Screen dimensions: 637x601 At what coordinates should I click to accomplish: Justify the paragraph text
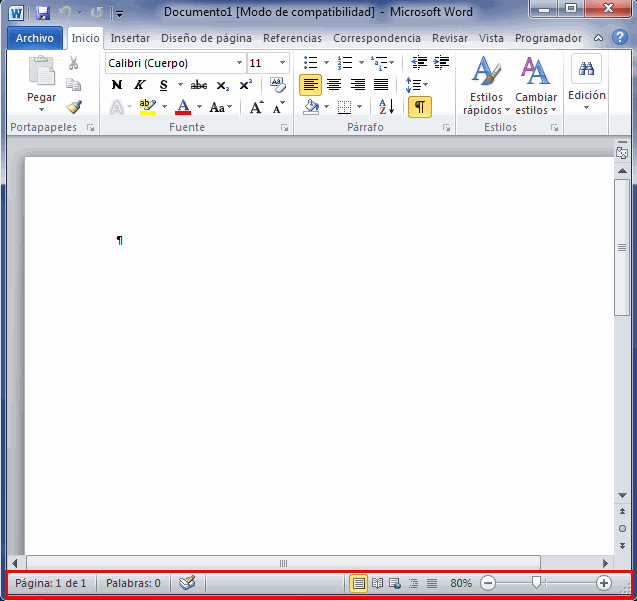coord(381,85)
